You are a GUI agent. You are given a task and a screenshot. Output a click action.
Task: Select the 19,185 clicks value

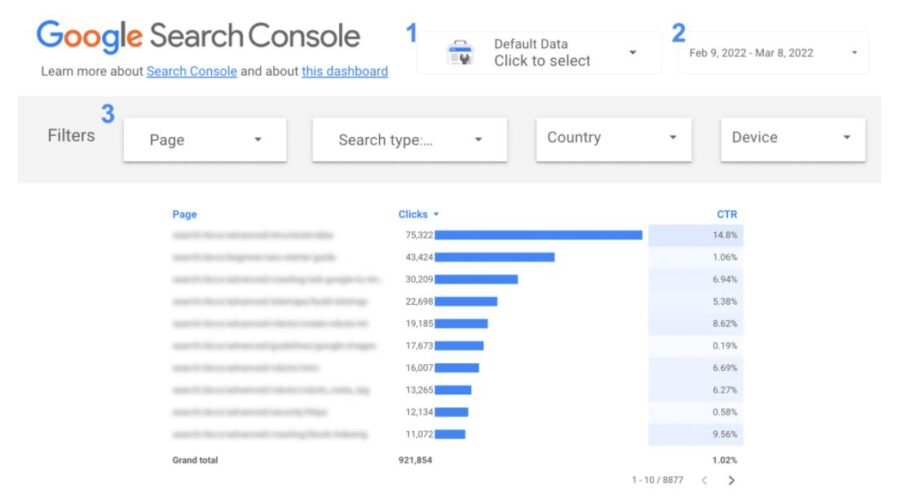coord(419,323)
